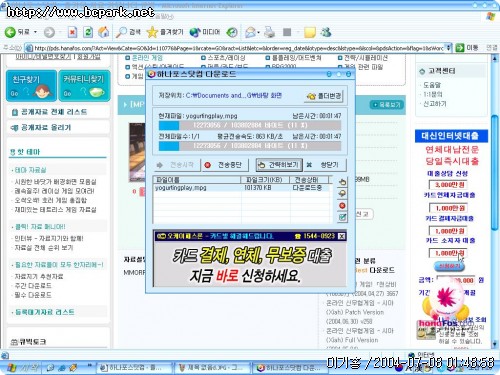Open 공개자료 올리기 upload link
The width and height of the screenshot is (500, 375).
pyautogui.click(x=45, y=128)
